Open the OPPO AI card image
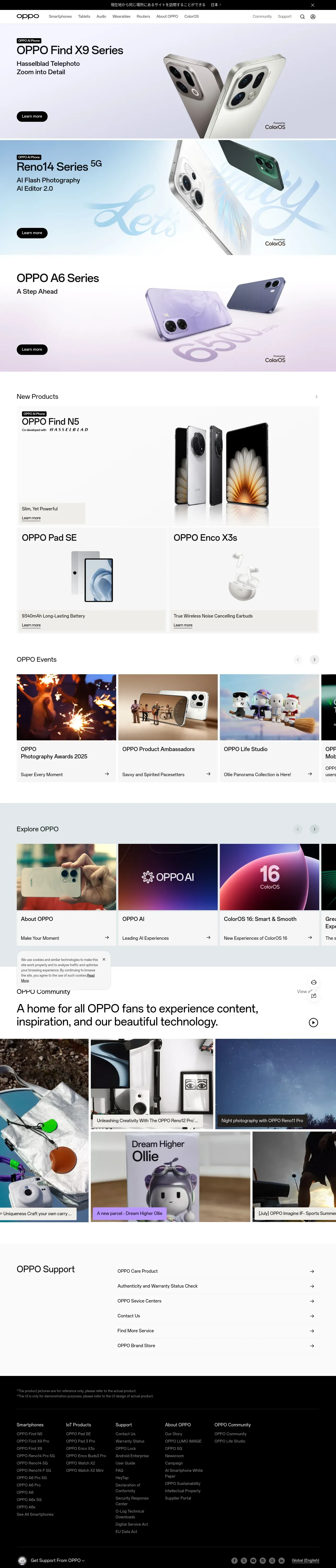The width and height of the screenshot is (336, 1568). 168,877
